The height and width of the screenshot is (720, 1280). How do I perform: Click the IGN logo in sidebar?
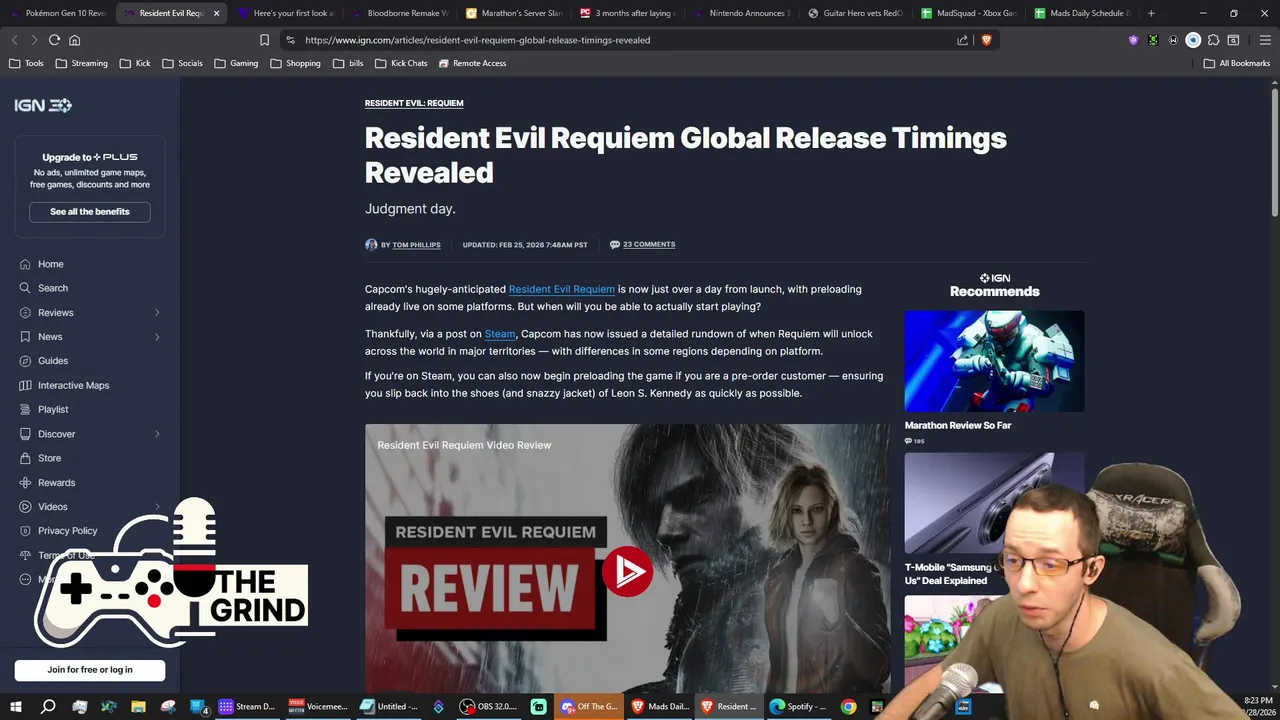tap(42, 105)
